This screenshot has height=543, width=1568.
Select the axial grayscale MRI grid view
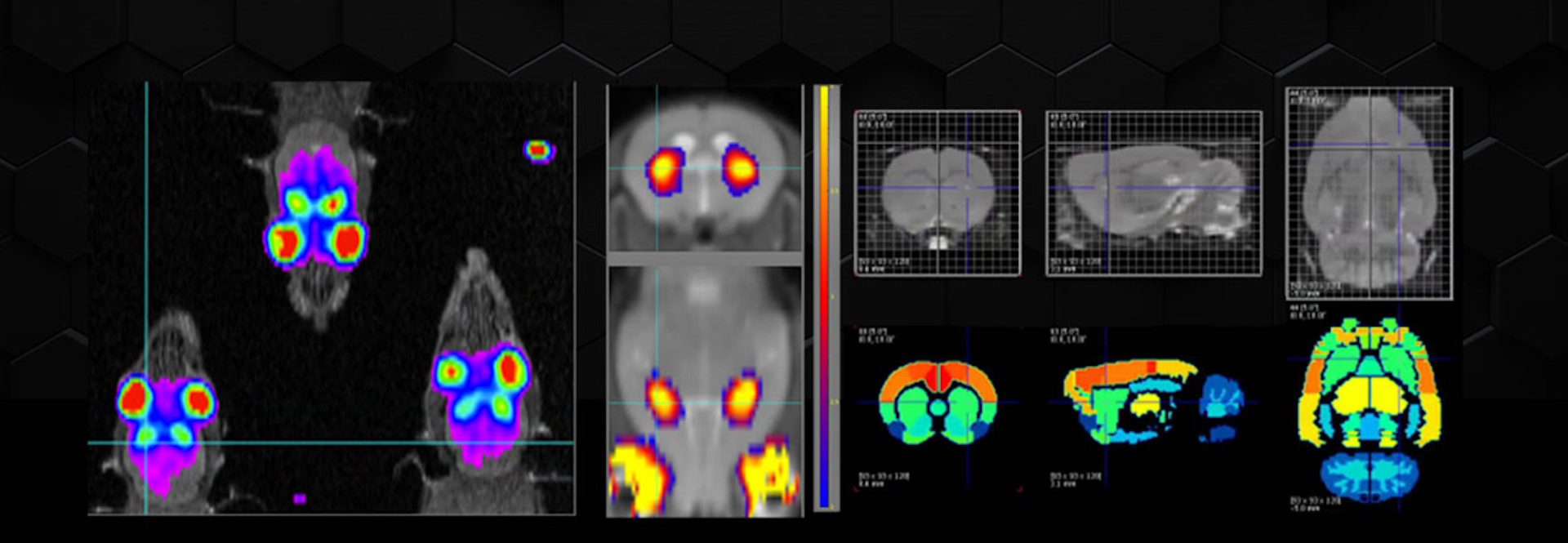click(1368, 193)
